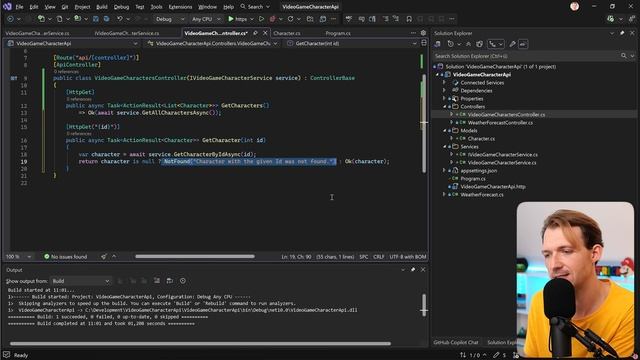640x360 pixels.
Task: Pin the VideoGameCharactersController tab
Action: click(x=256, y=33)
